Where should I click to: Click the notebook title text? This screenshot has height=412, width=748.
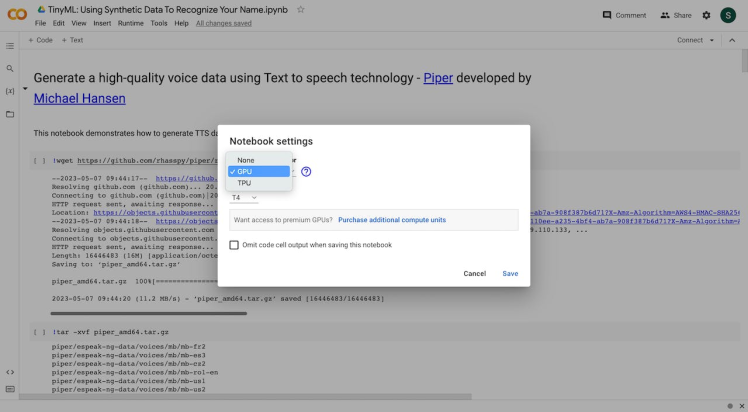168,10
